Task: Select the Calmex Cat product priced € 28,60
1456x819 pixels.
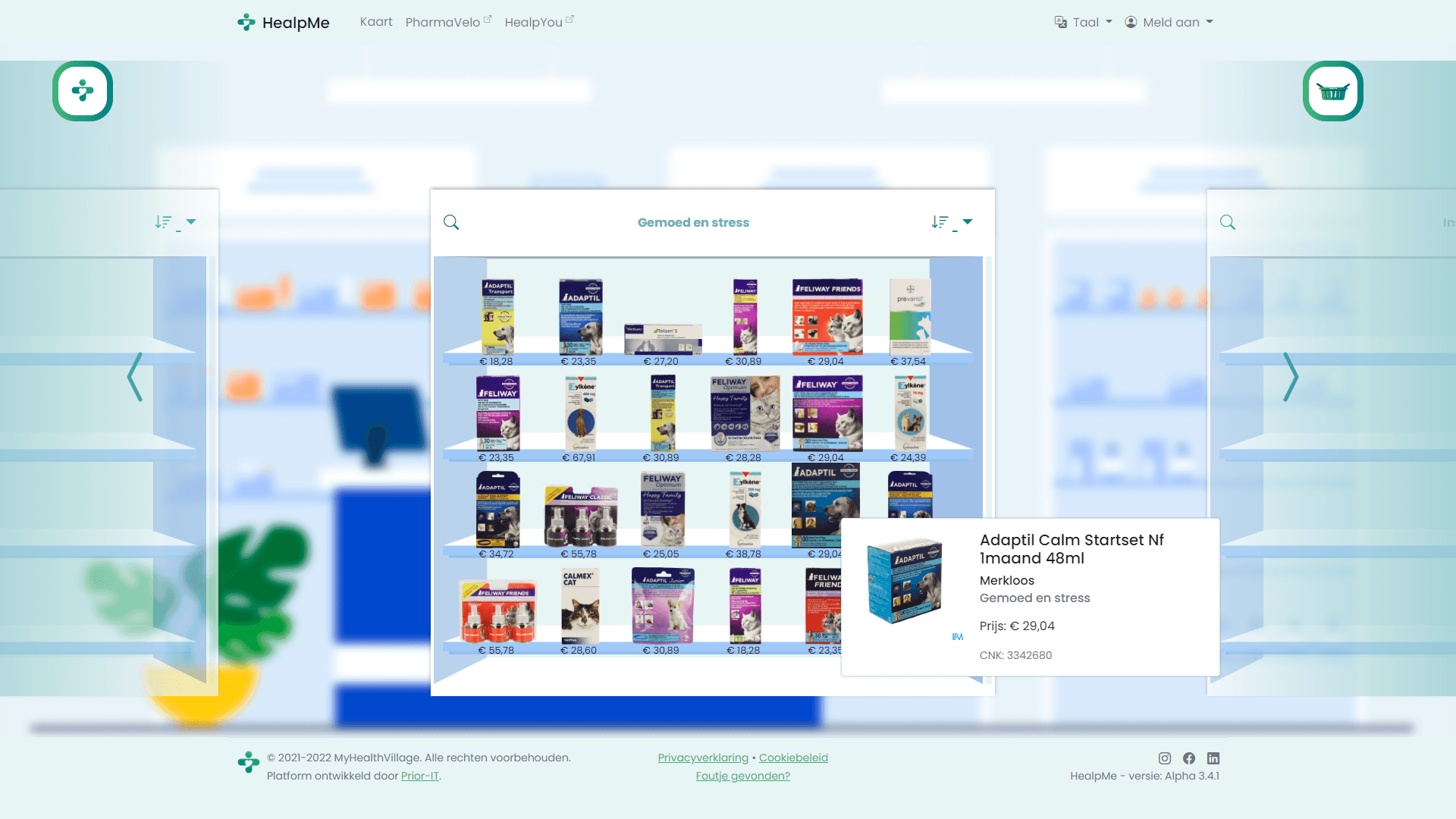Action: point(580,607)
